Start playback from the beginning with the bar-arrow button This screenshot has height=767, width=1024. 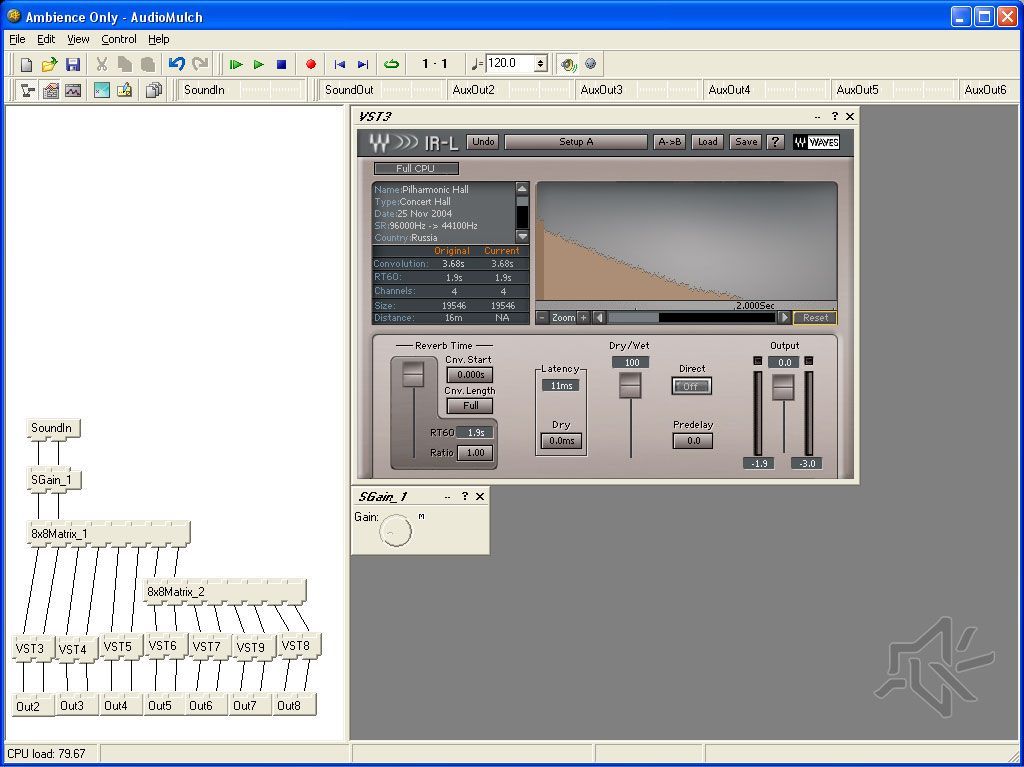236,64
